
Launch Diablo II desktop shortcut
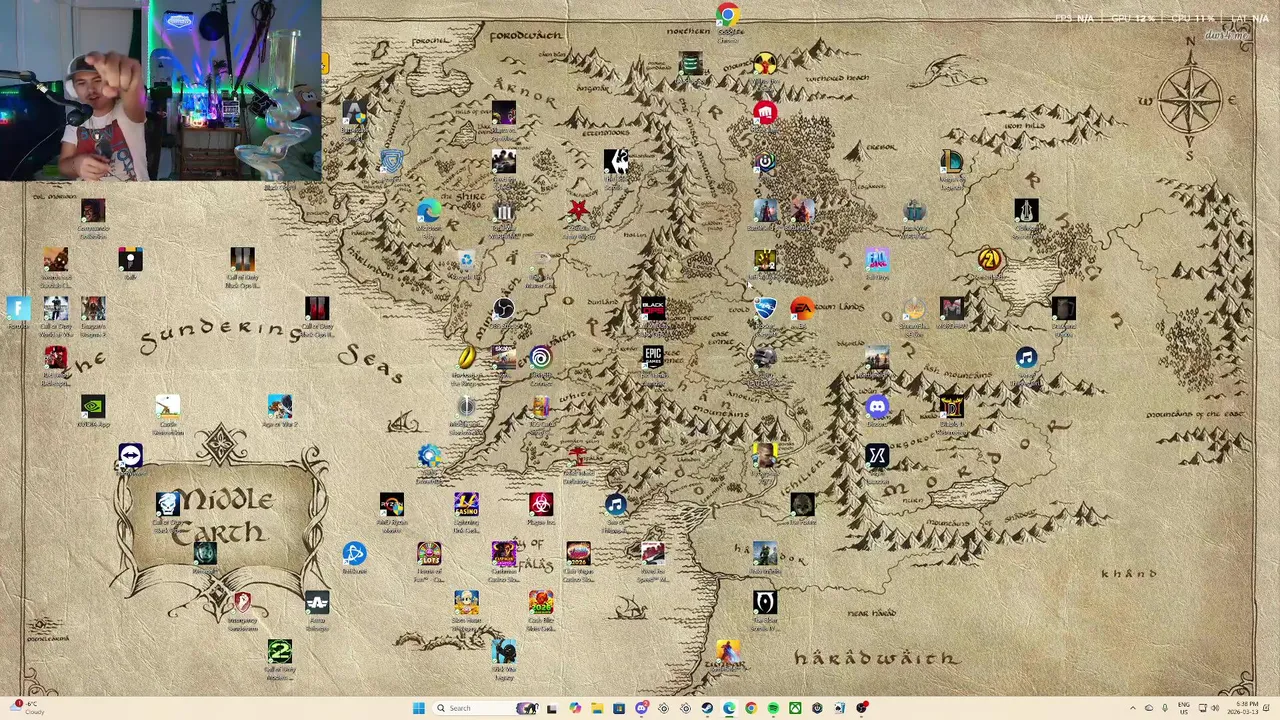tap(950, 407)
